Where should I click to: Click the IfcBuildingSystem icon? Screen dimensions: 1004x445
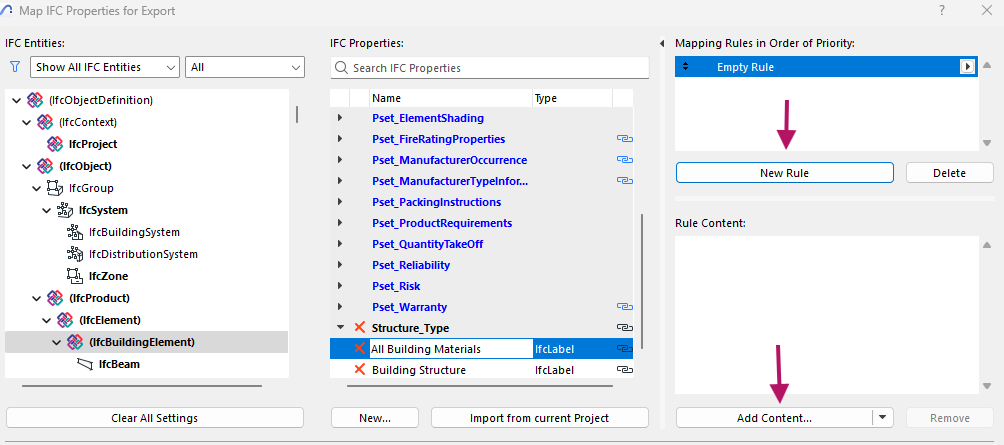(74, 232)
